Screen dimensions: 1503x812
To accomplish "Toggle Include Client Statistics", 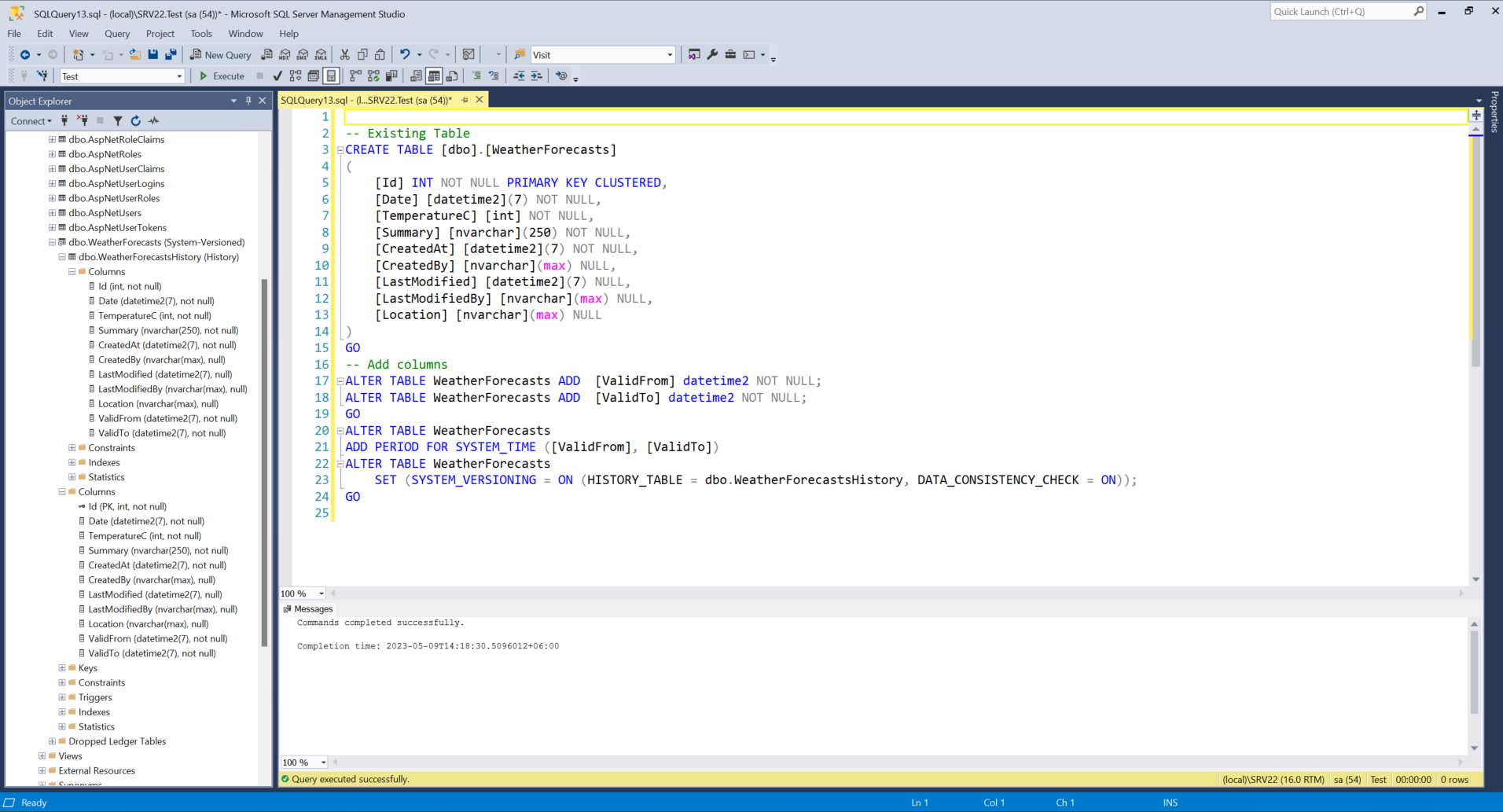I will pos(391,75).
